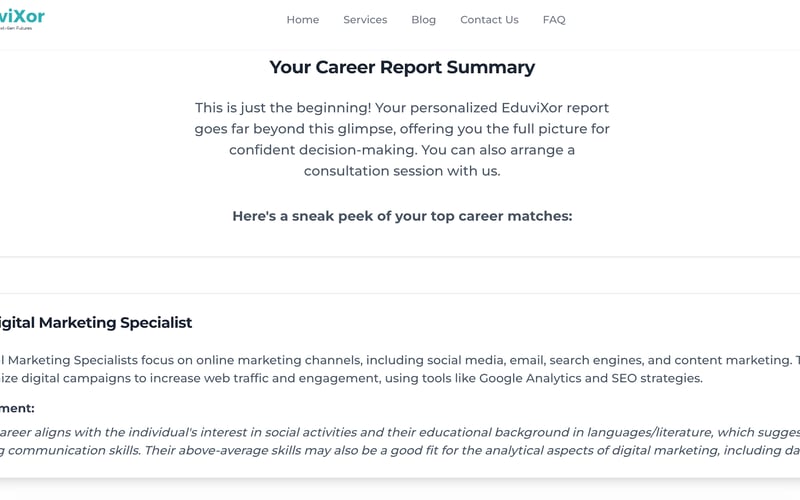Click the horizontal divider above the career card
Screen dimensions: 800x500
pyautogui.click(x=400, y=257)
